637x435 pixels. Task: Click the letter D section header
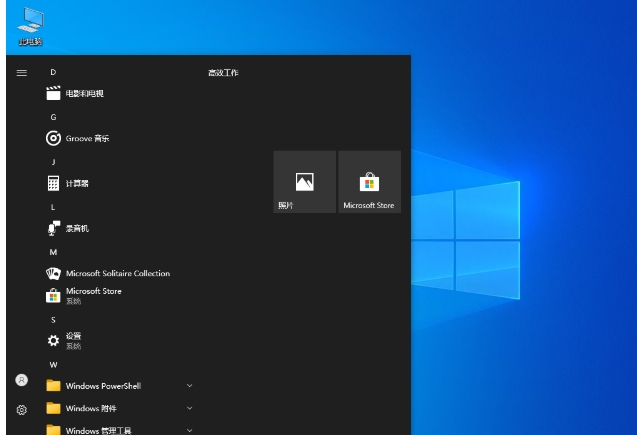click(x=54, y=73)
